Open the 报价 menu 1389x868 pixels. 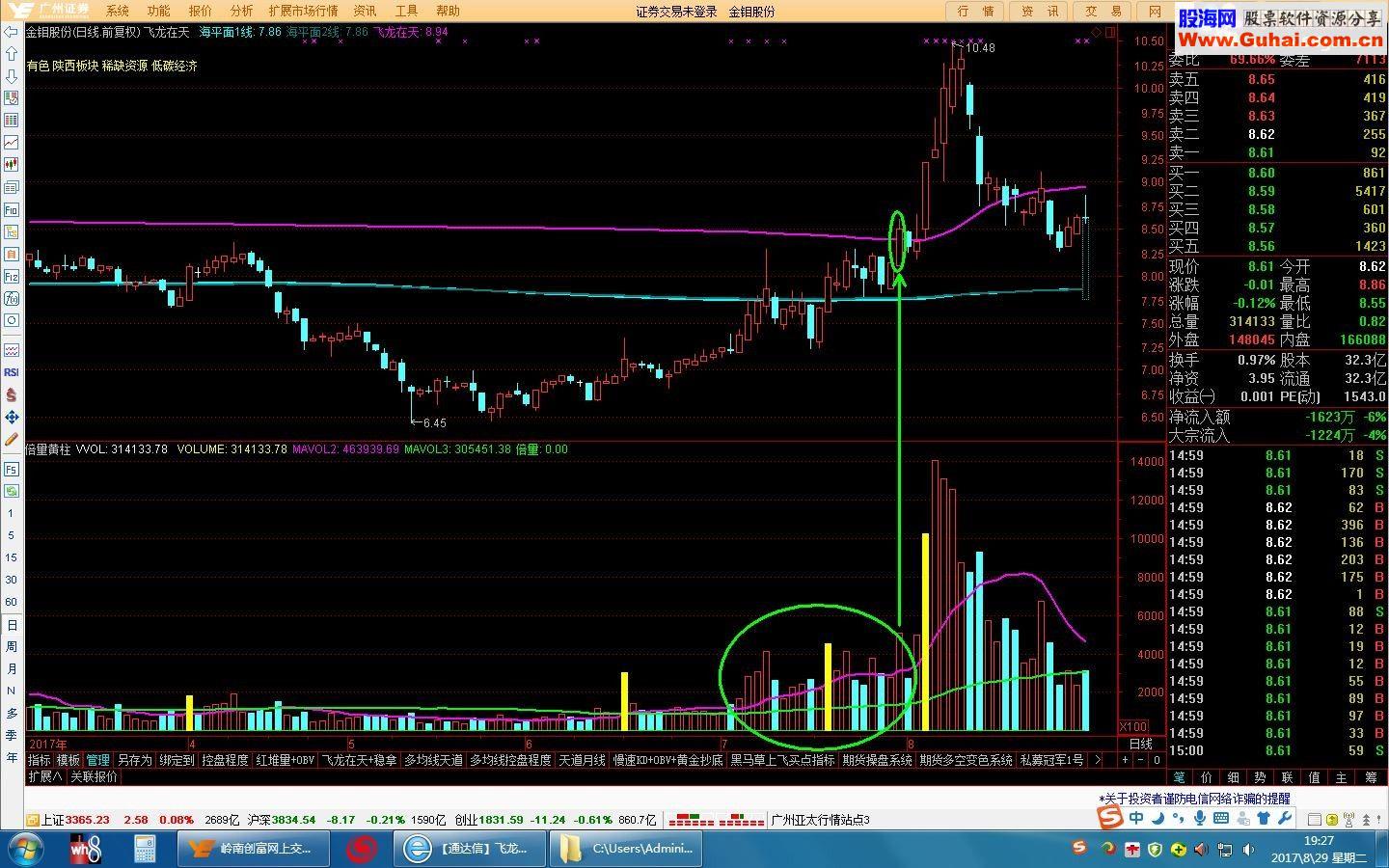click(201, 11)
